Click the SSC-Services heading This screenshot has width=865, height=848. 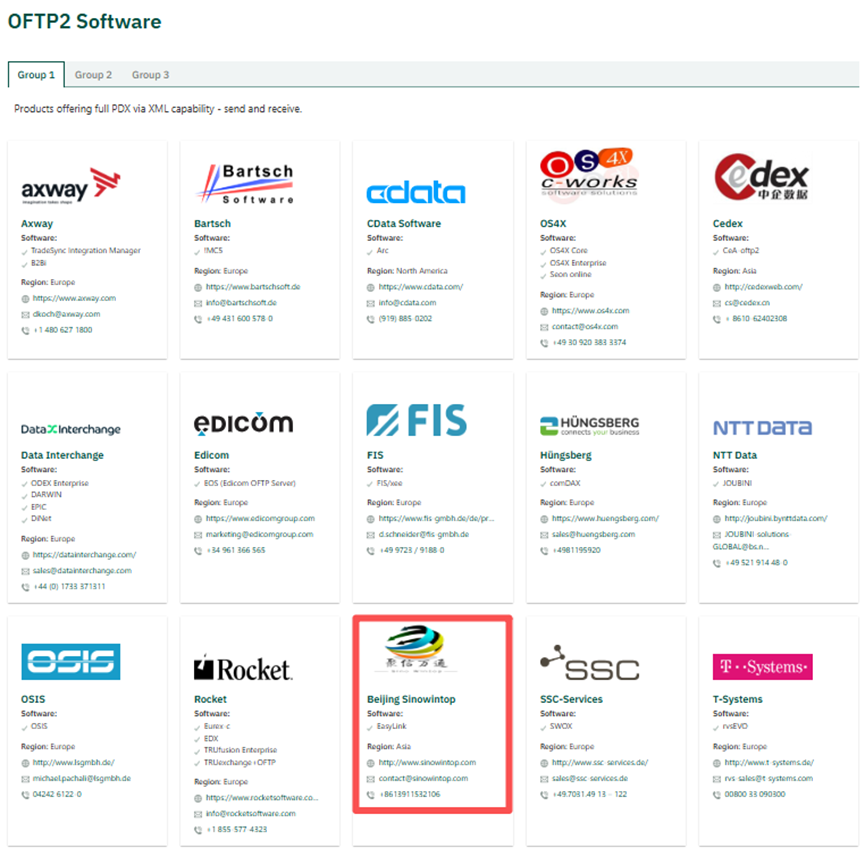[x=571, y=699]
